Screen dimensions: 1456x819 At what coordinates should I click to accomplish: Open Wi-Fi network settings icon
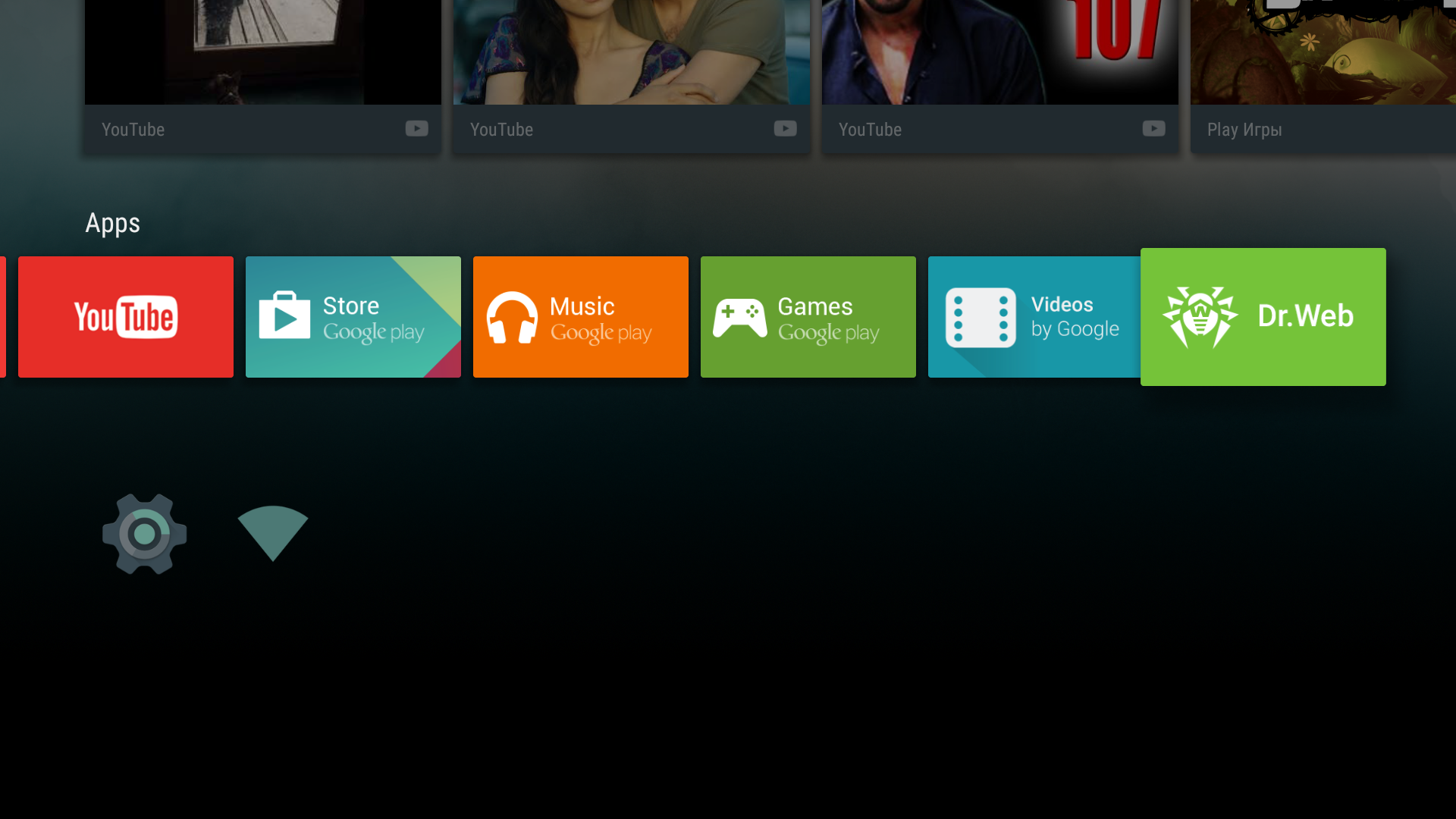point(273,533)
